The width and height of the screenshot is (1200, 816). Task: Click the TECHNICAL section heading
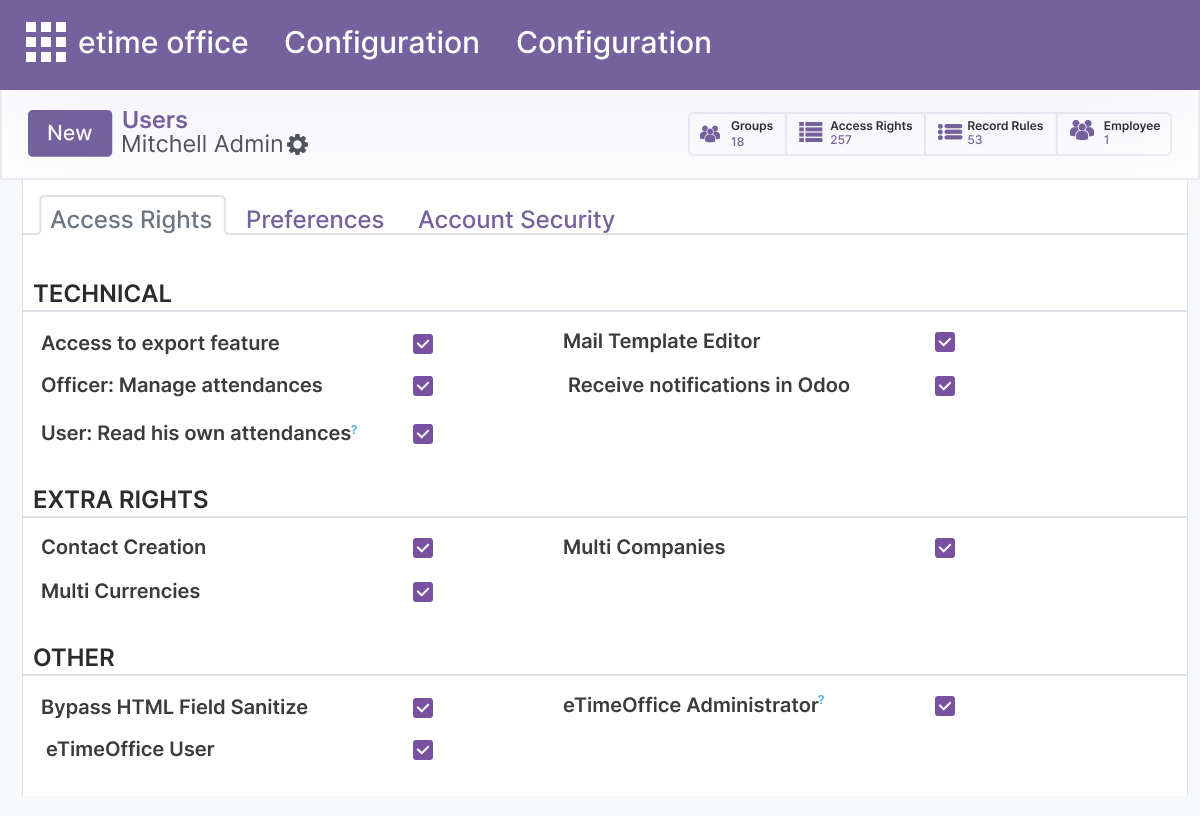(x=103, y=294)
